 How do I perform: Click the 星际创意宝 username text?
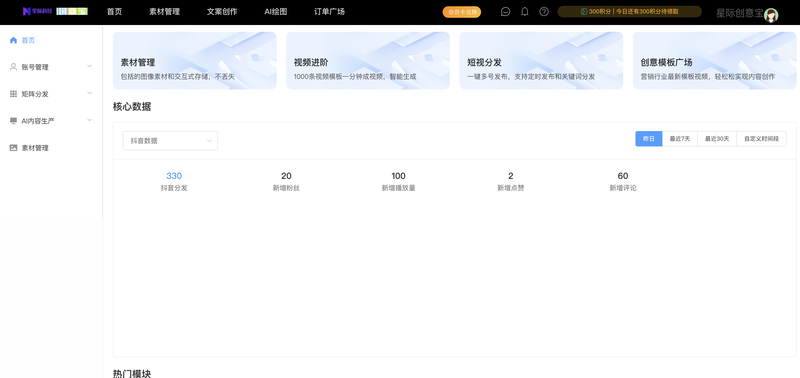pos(739,13)
